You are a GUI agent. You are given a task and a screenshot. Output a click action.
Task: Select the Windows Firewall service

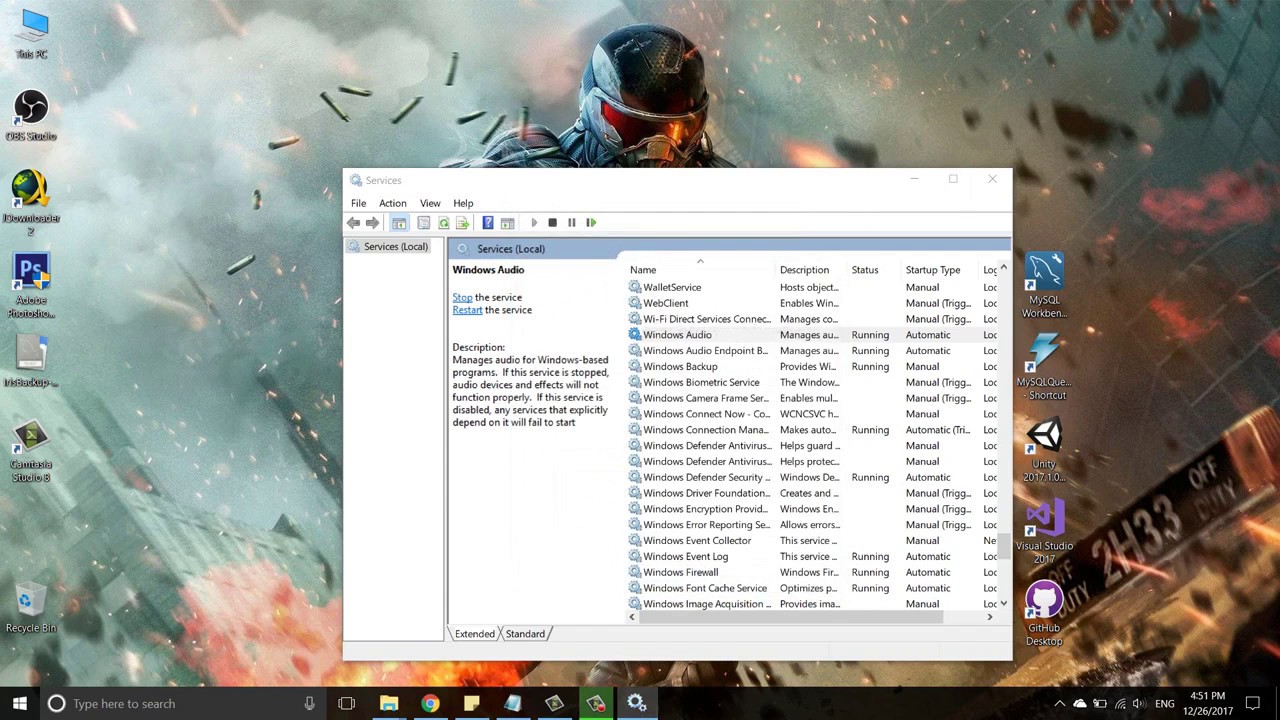(812, 572)
